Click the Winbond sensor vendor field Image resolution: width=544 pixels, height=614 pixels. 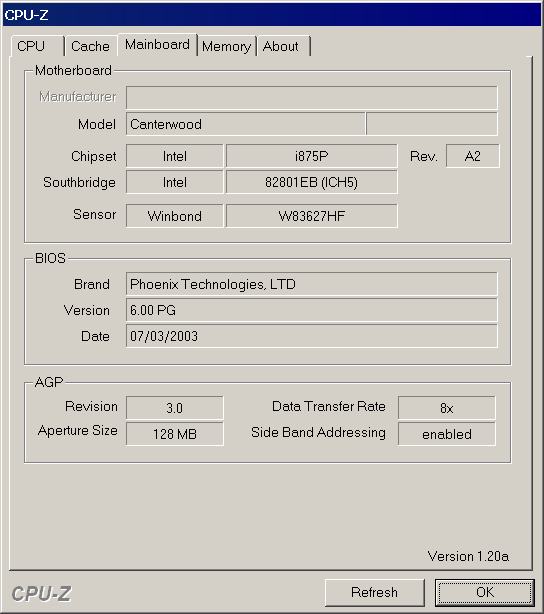(175, 216)
